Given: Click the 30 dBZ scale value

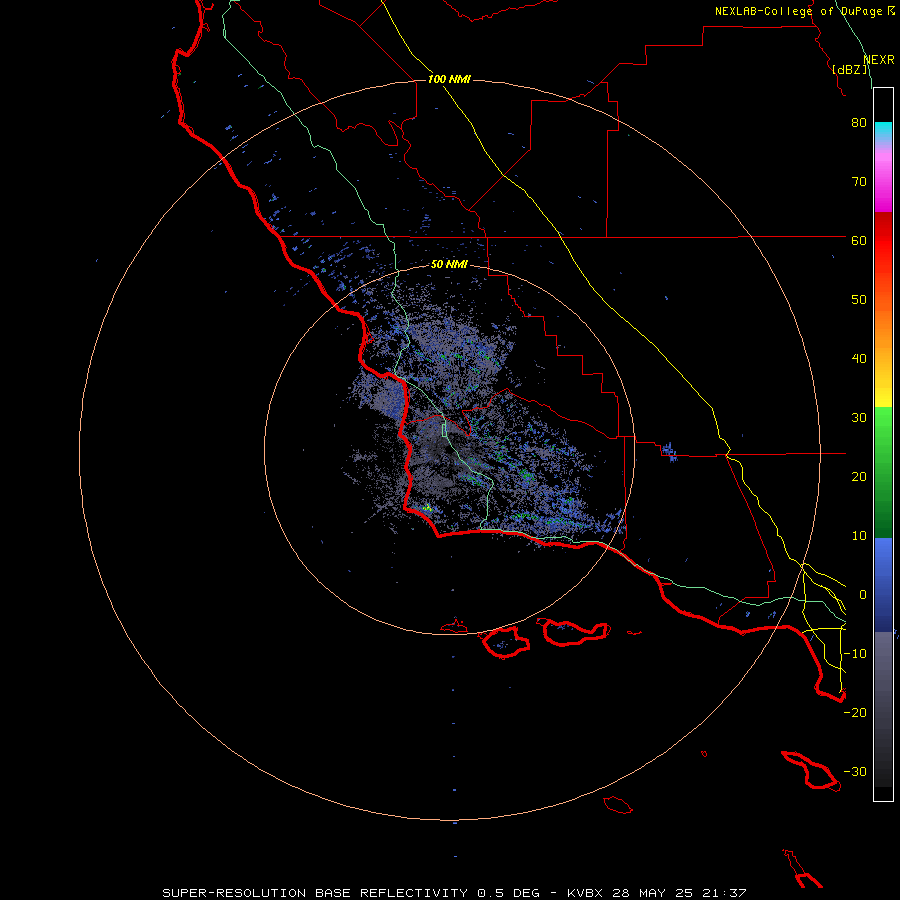Looking at the screenshot, I should tap(859, 417).
